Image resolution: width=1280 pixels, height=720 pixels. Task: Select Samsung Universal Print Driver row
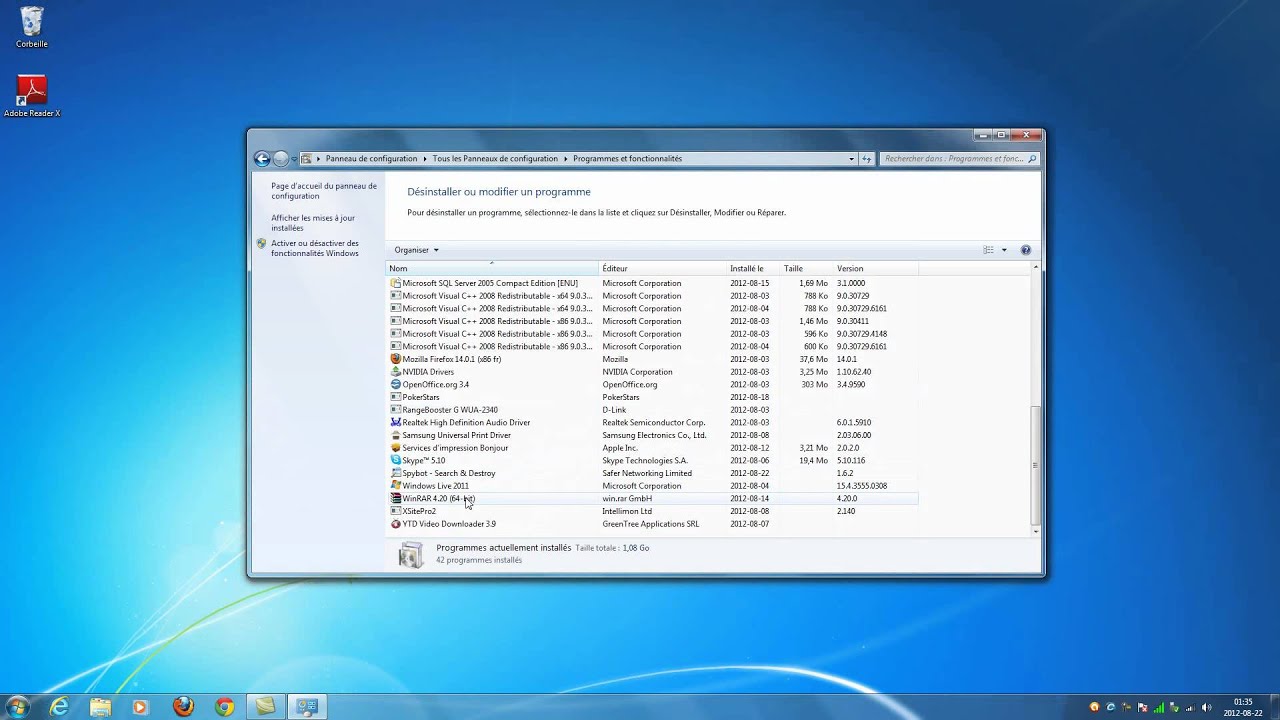[x=652, y=435]
